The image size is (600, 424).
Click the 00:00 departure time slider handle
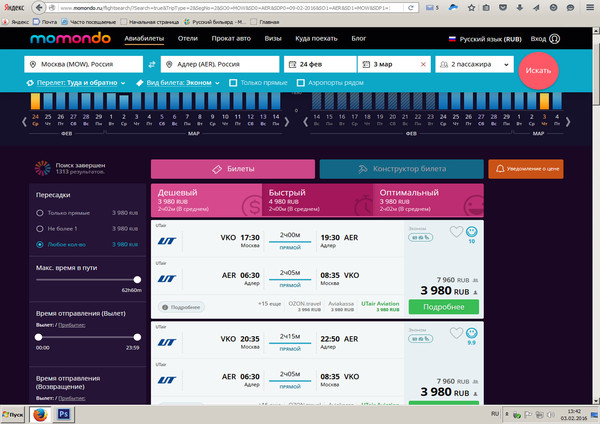38,337
